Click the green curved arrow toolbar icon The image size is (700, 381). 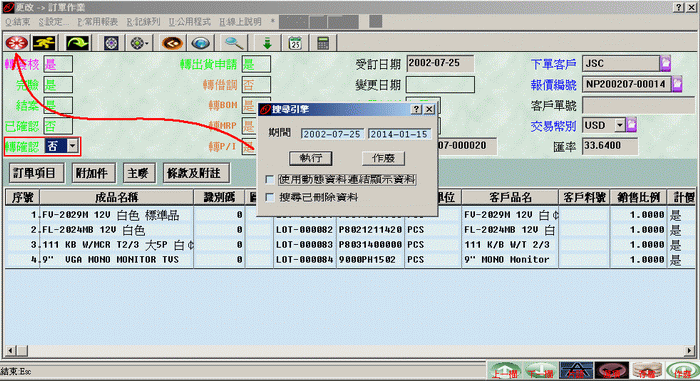coord(77,43)
